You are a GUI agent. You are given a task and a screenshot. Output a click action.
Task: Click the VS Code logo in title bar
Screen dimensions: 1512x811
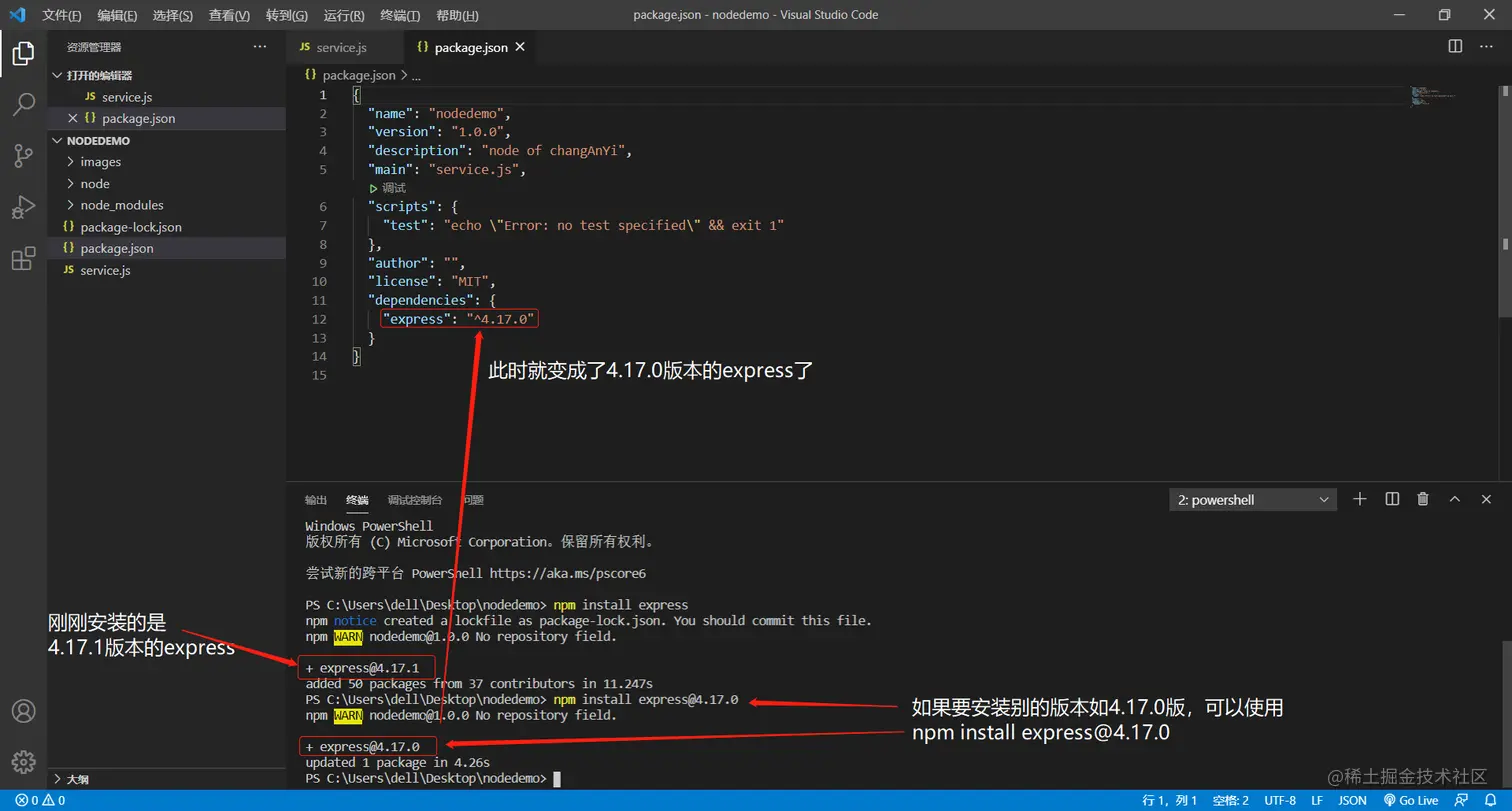point(17,15)
